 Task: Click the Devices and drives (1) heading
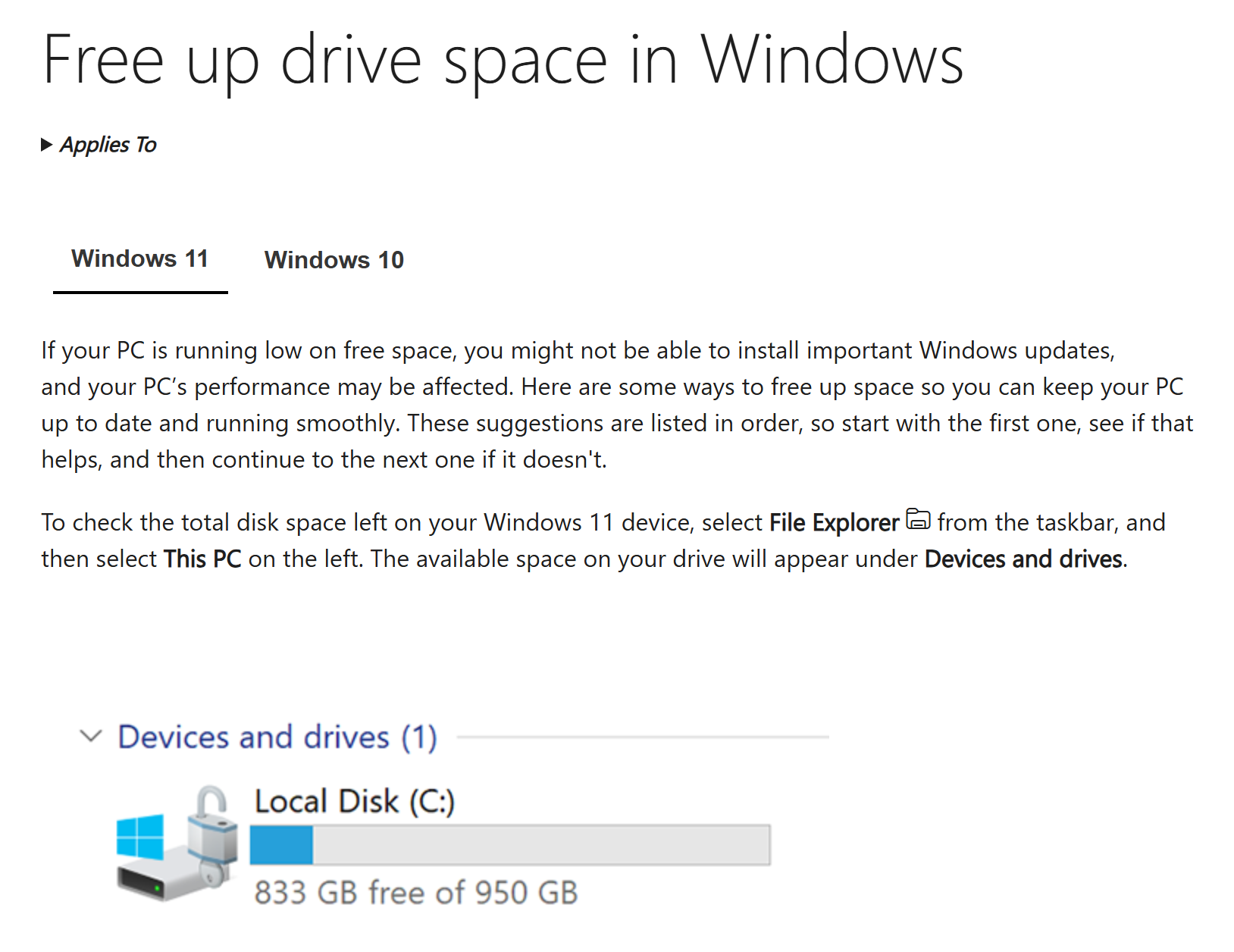(x=278, y=736)
